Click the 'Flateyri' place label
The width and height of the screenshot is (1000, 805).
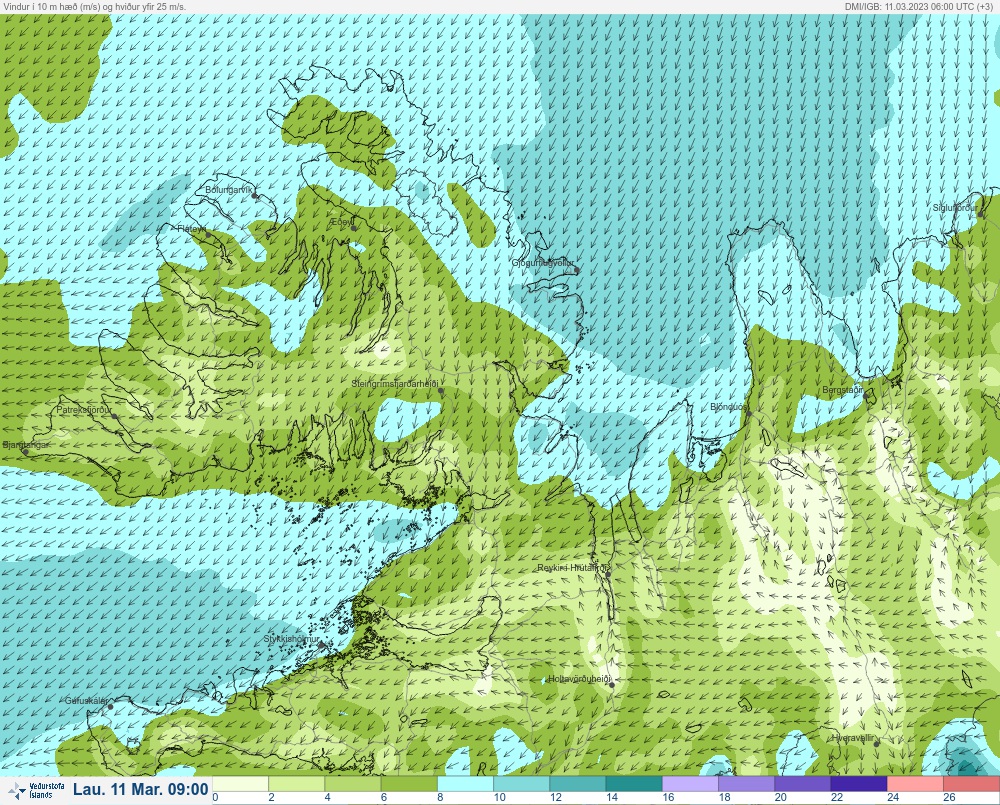tap(192, 228)
